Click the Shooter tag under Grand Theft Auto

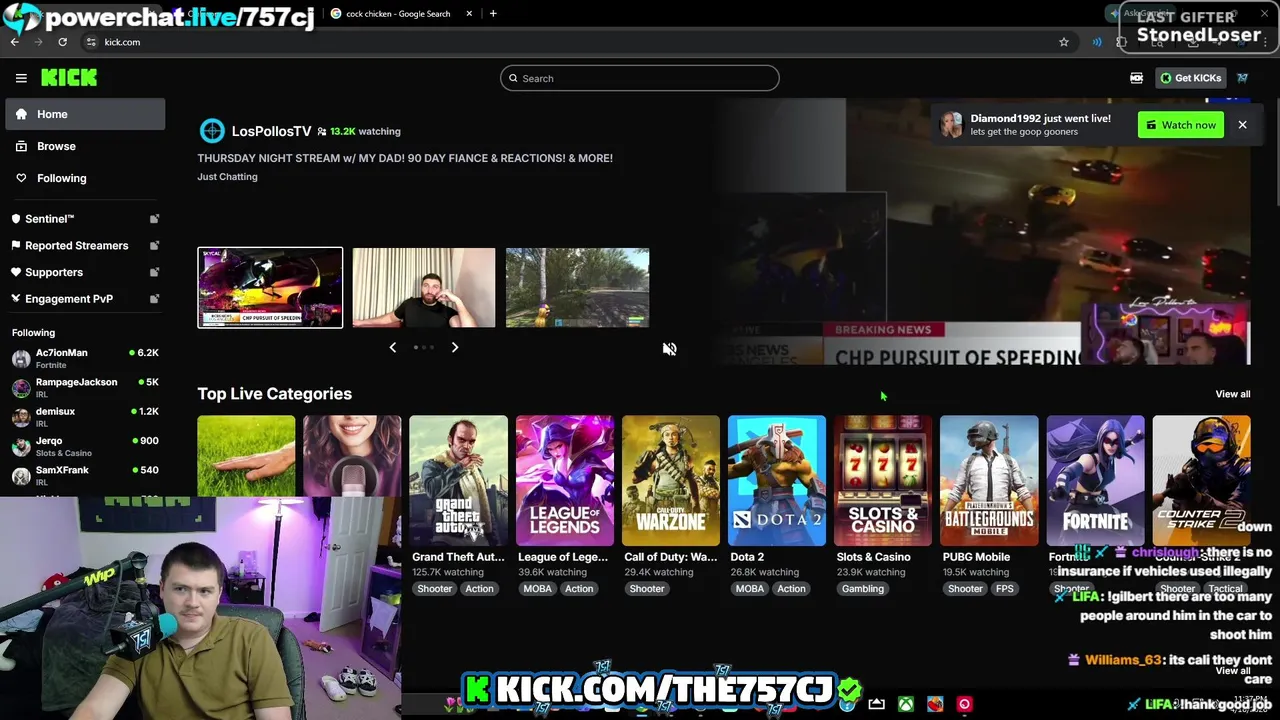pos(434,589)
